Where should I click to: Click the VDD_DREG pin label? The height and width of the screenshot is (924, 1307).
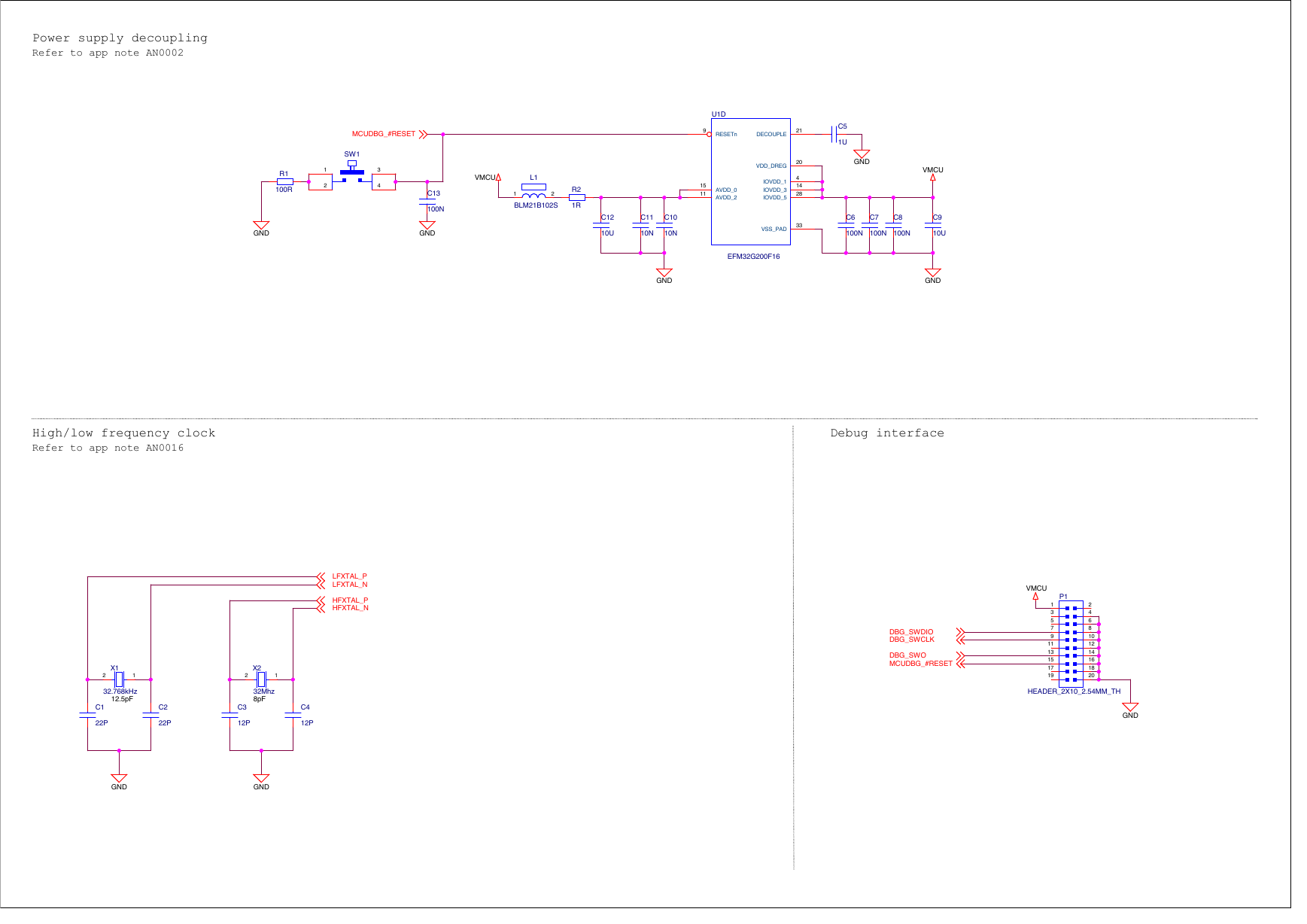[771, 166]
